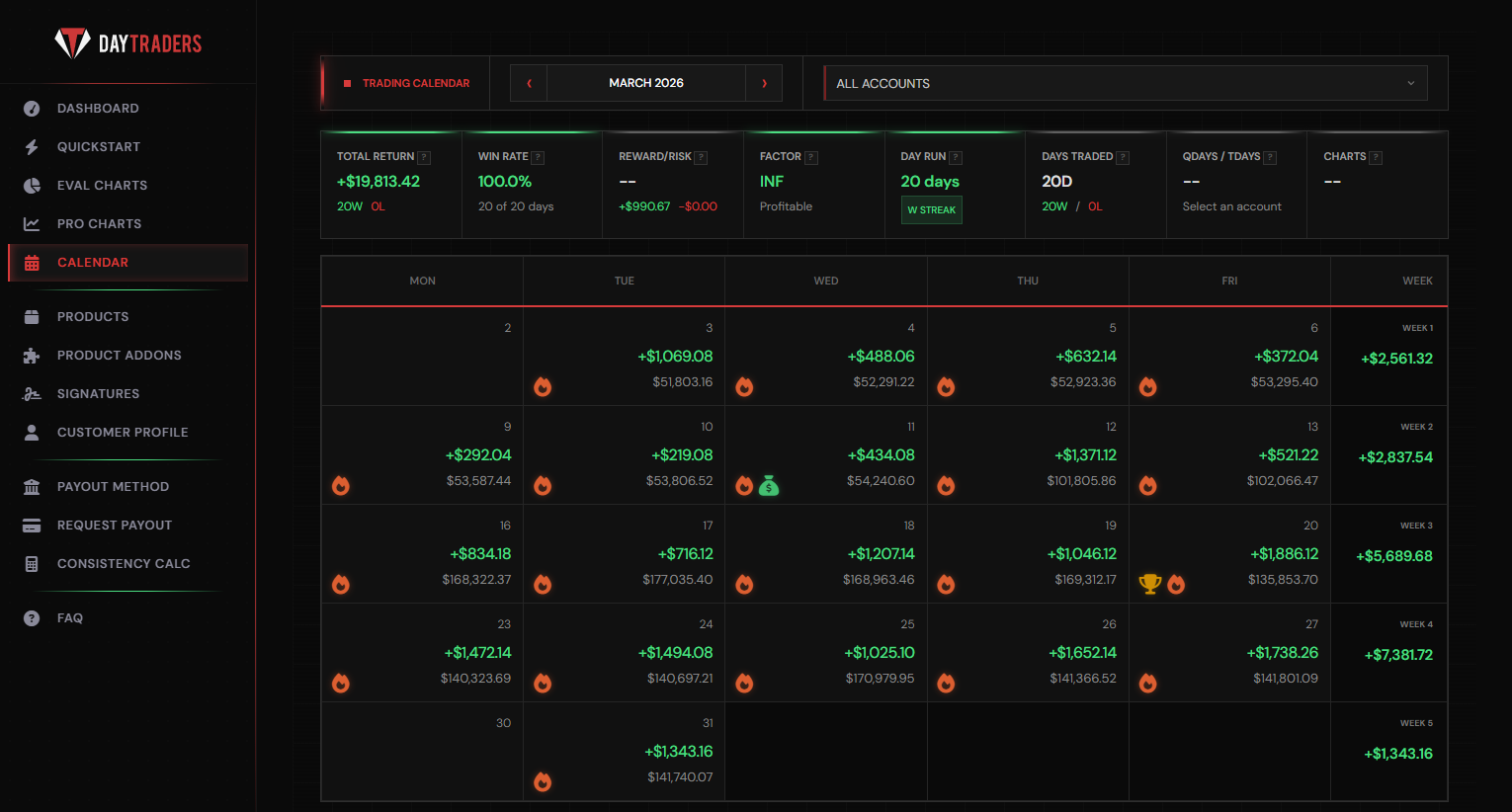
Task: Open the Products menu item
Action: (x=128, y=317)
